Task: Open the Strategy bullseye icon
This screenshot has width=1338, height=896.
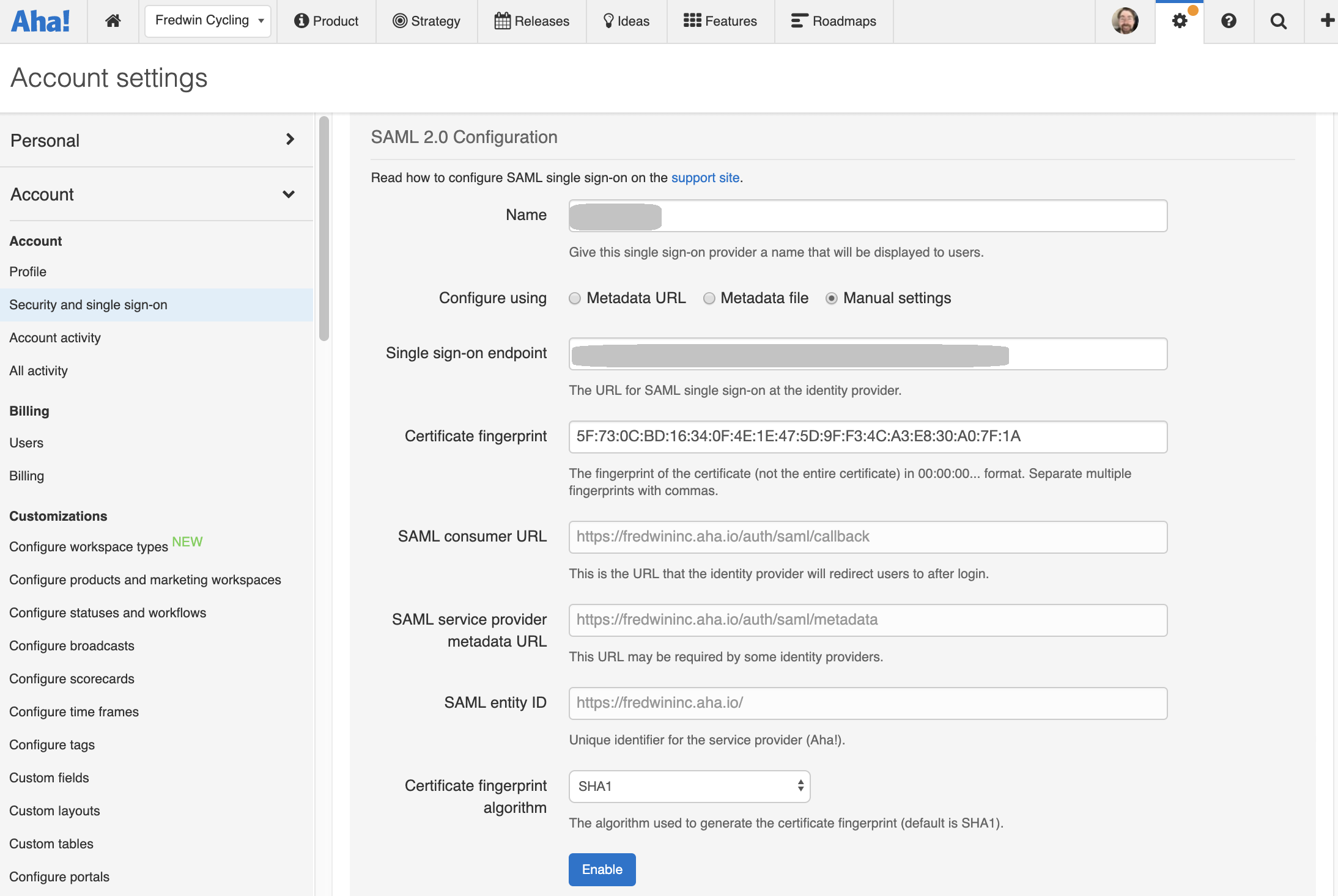Action: pyautogui.click(x=401, y=21)
